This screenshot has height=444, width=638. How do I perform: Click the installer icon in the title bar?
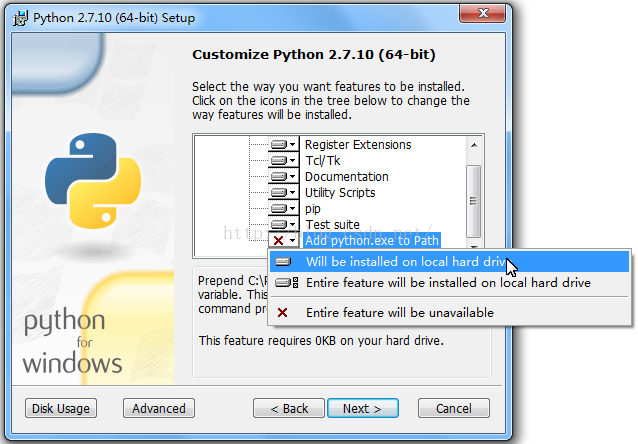tap(20, 18)
